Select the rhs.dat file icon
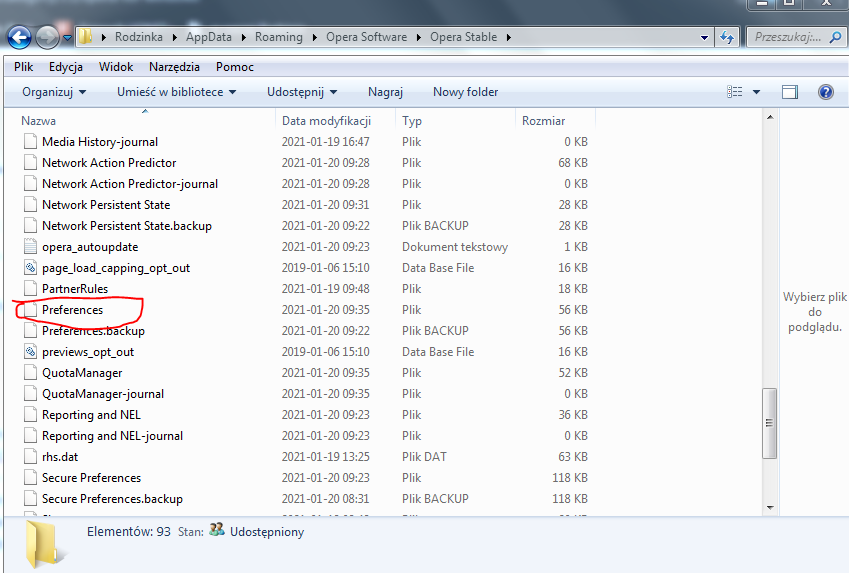The height and width of the screenshot is (573, 849). tap(30, 457)
